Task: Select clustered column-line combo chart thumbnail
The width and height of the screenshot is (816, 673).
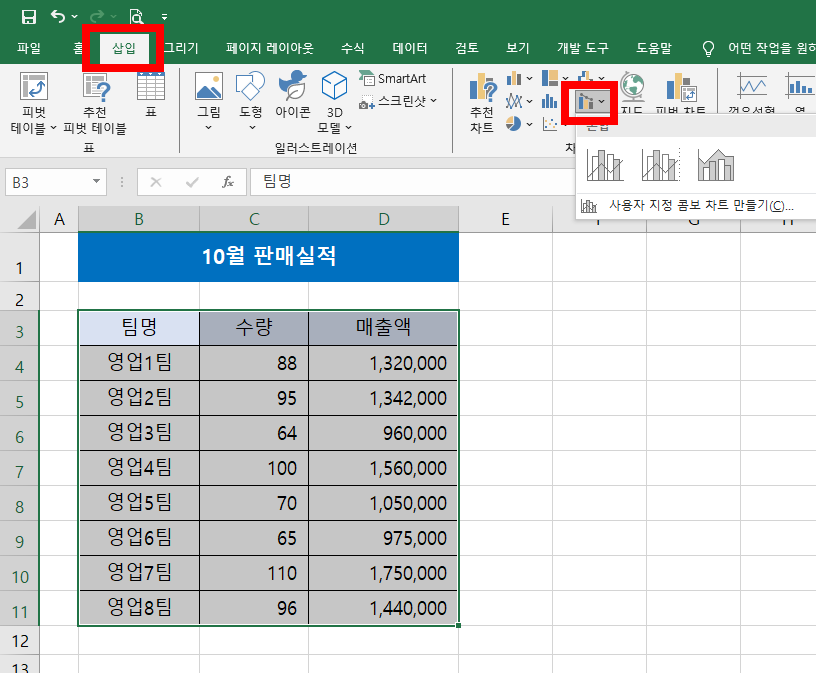Action: 605,165
